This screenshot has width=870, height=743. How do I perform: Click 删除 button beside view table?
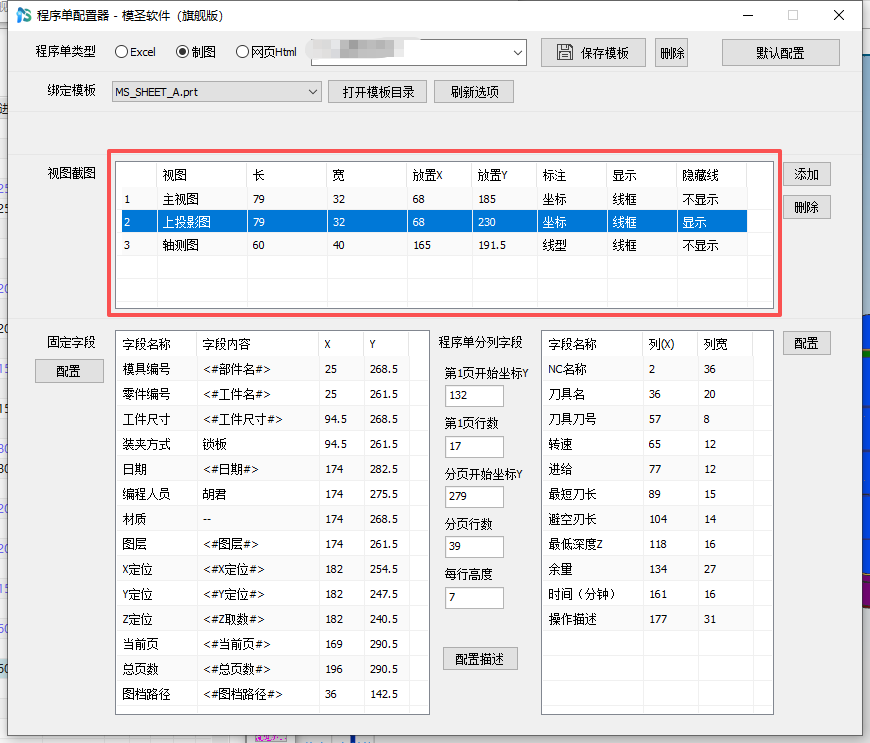pos(807,207)
